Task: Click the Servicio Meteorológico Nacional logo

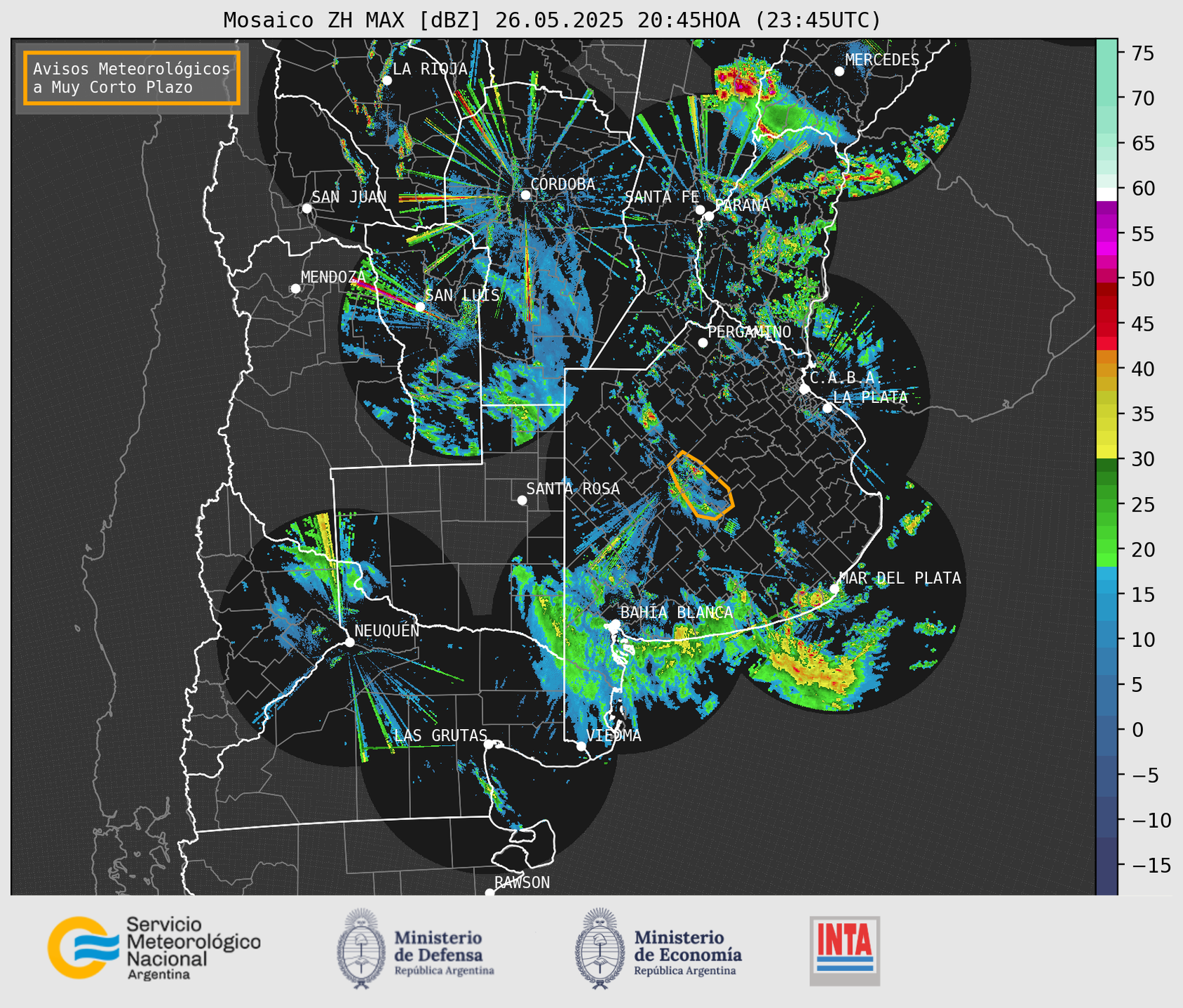Action: pyautogui.click(x=154, y=948)
